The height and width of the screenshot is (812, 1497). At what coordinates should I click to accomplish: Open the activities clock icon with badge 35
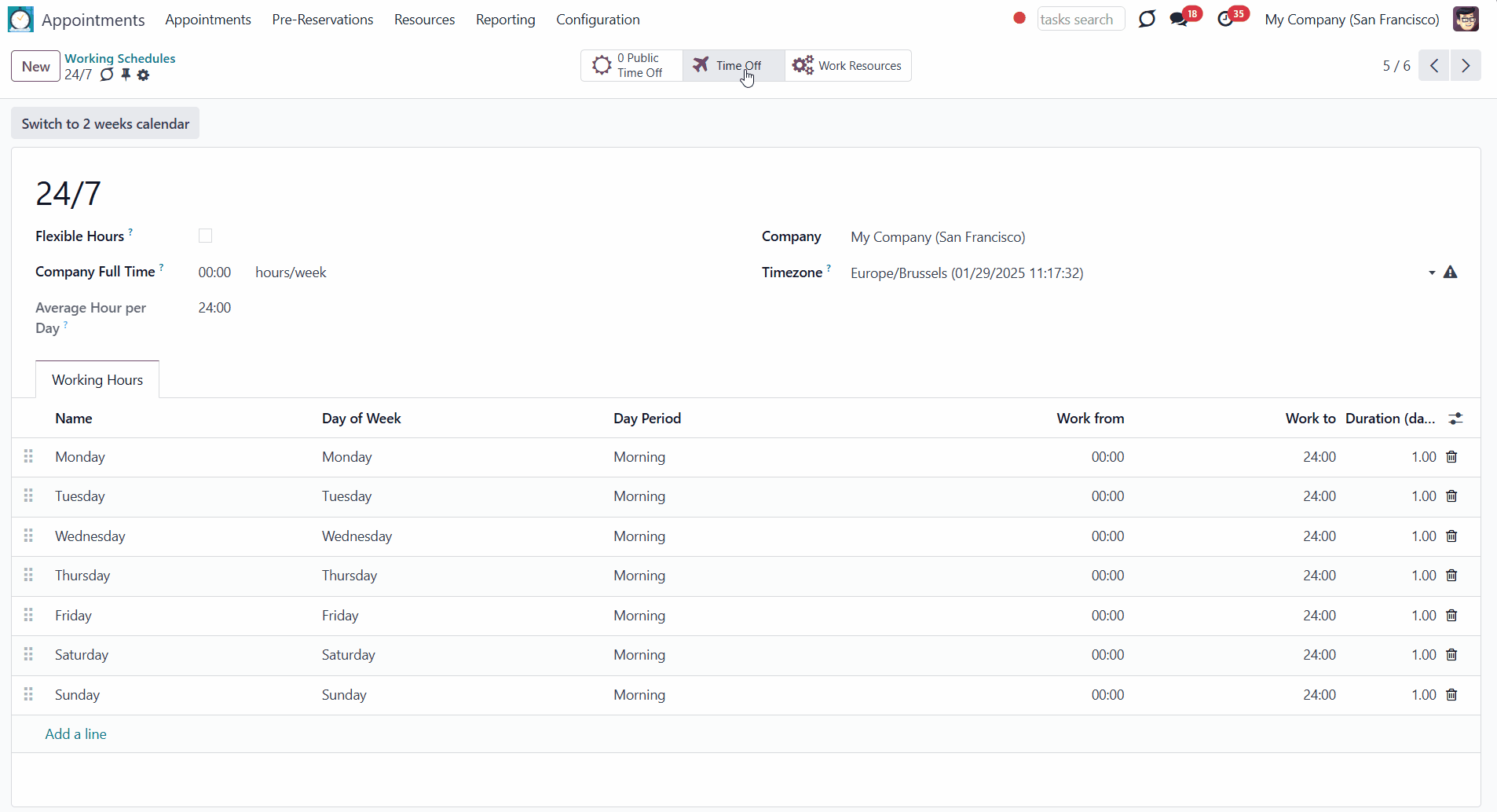pos(1225,19)
